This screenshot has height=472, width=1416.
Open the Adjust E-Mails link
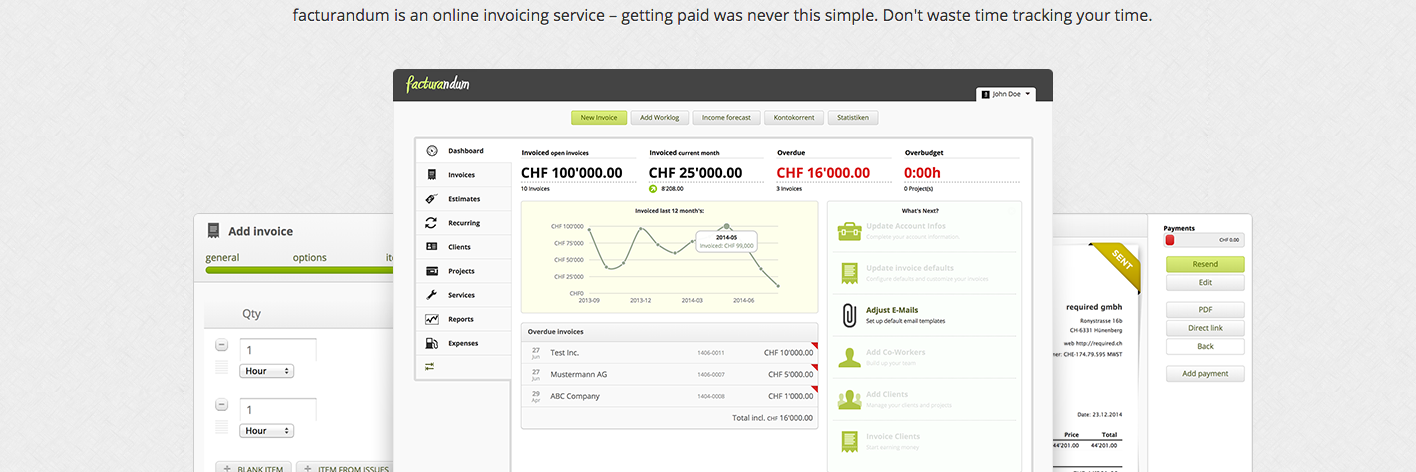892,310
